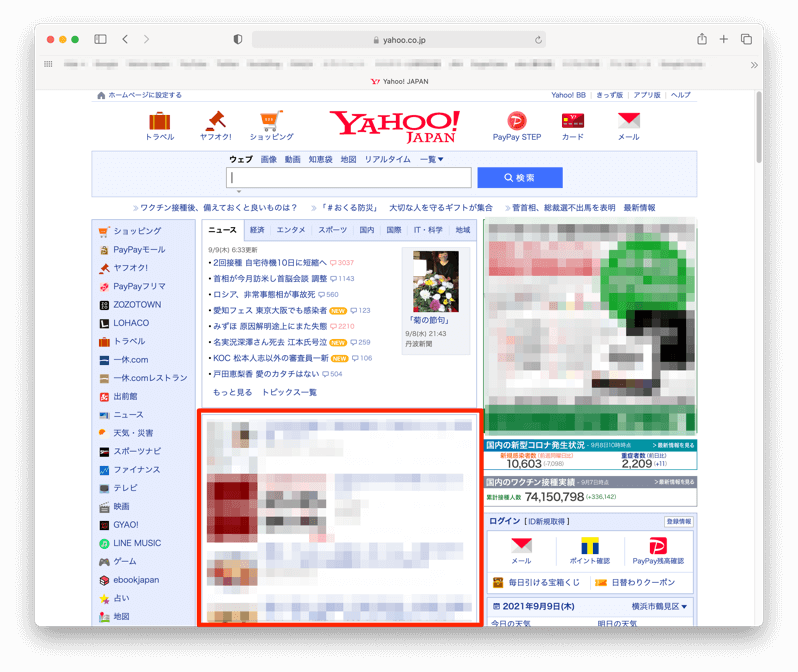
Task: Open the bookmarks grid icon
Action: [x=48, y=64]
